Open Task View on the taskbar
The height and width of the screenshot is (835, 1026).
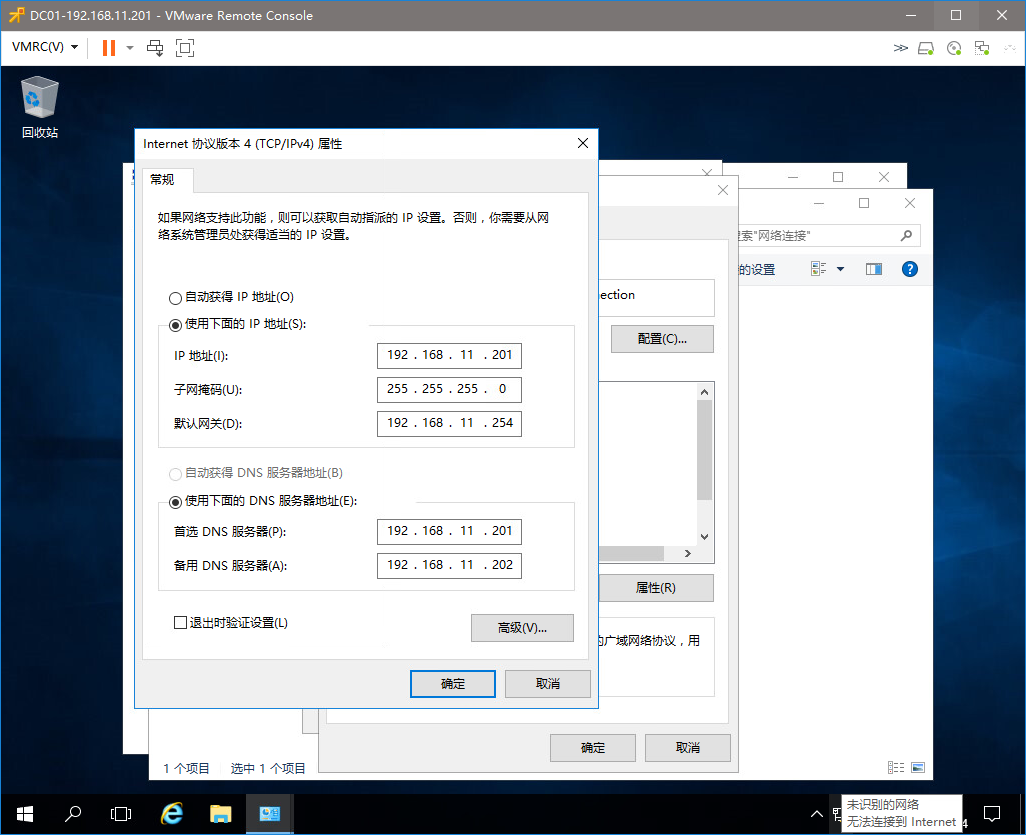click(121, 814)
